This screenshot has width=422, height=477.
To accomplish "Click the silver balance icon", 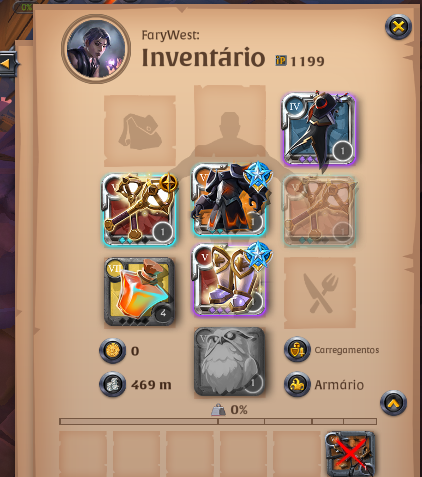I will tap(113, 385).
